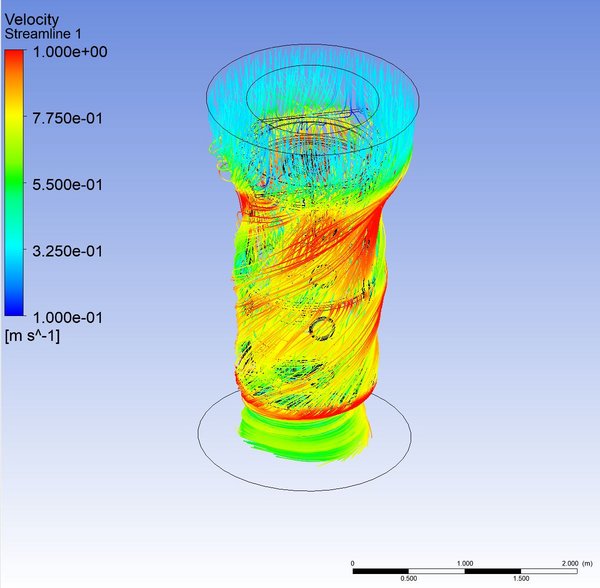Click the velocity color legend bar
The height and width of the screenshot is (588, 600).
point(14,183)
